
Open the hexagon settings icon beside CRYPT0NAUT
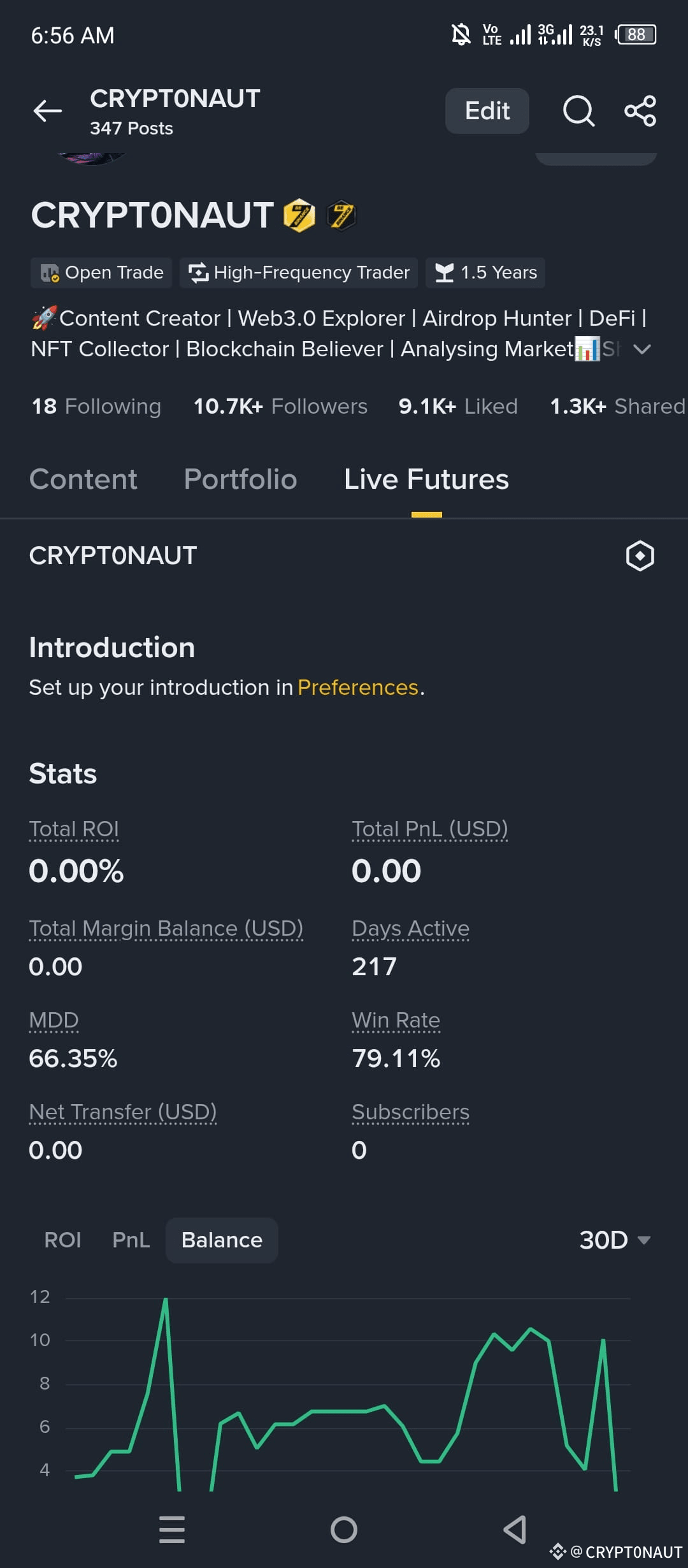coord(640,556)
